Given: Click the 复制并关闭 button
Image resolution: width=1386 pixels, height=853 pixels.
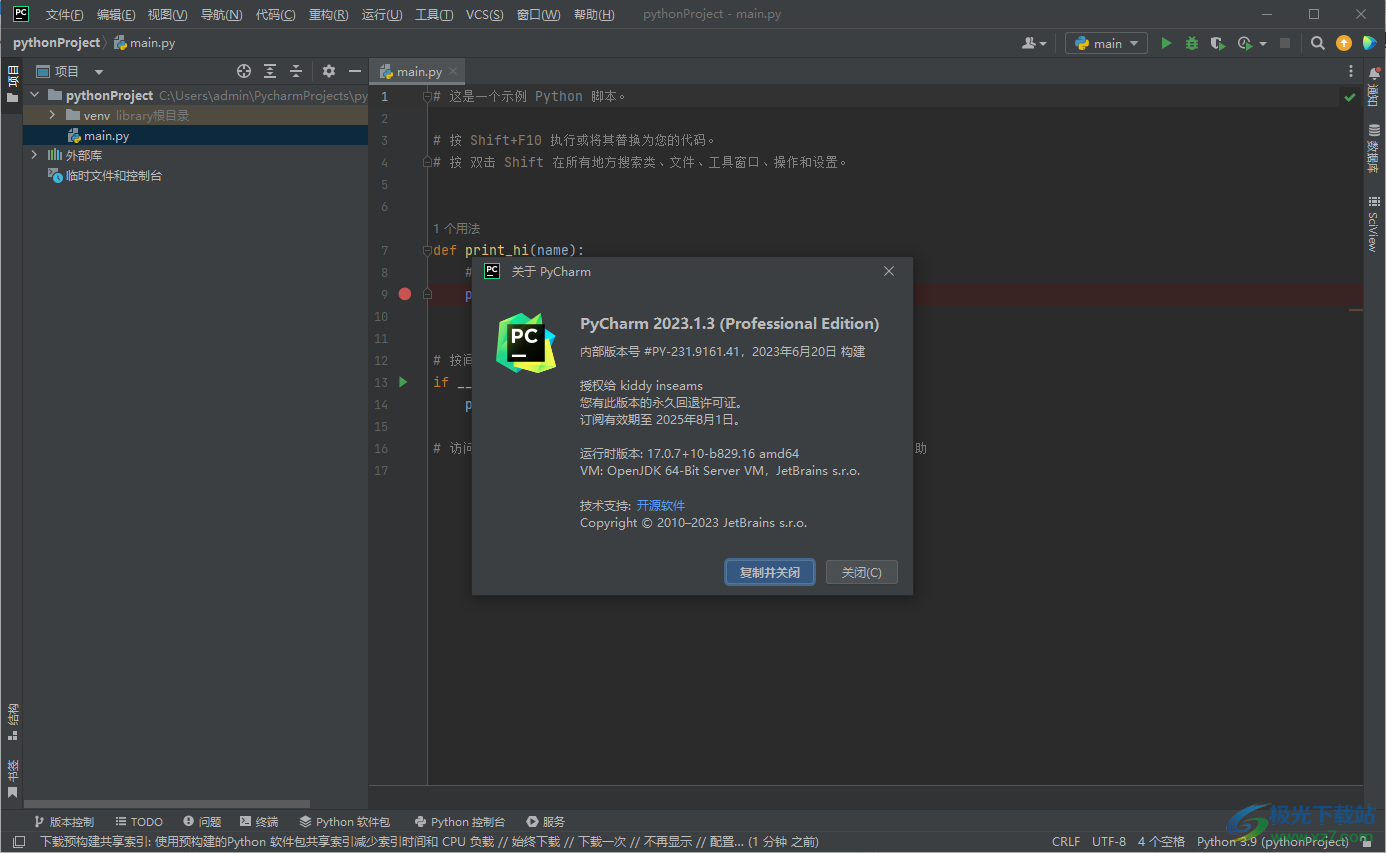Looking at the screenshot, I should pos(770,572).
